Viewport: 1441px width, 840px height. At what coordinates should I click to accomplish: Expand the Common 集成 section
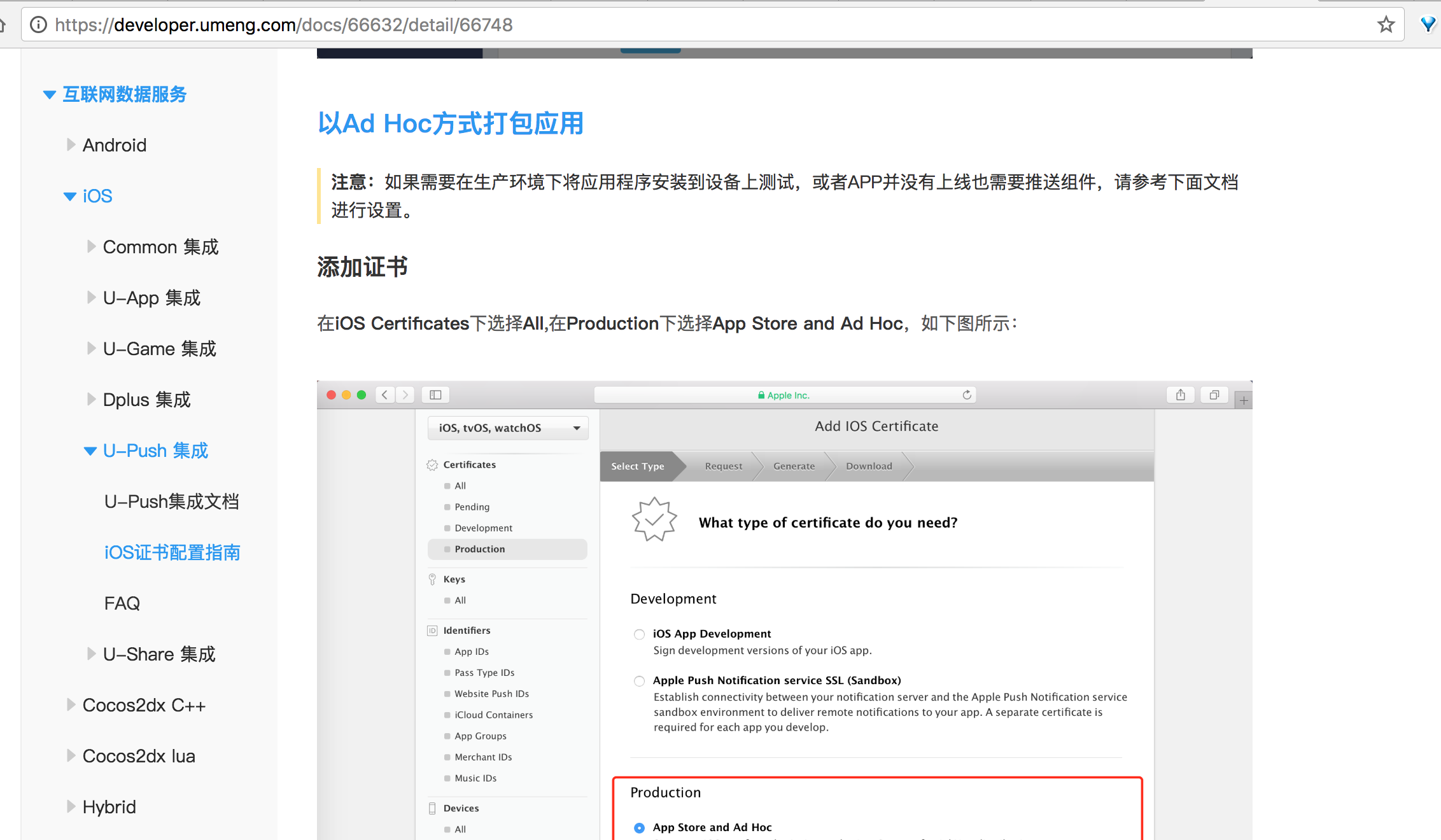91,247
